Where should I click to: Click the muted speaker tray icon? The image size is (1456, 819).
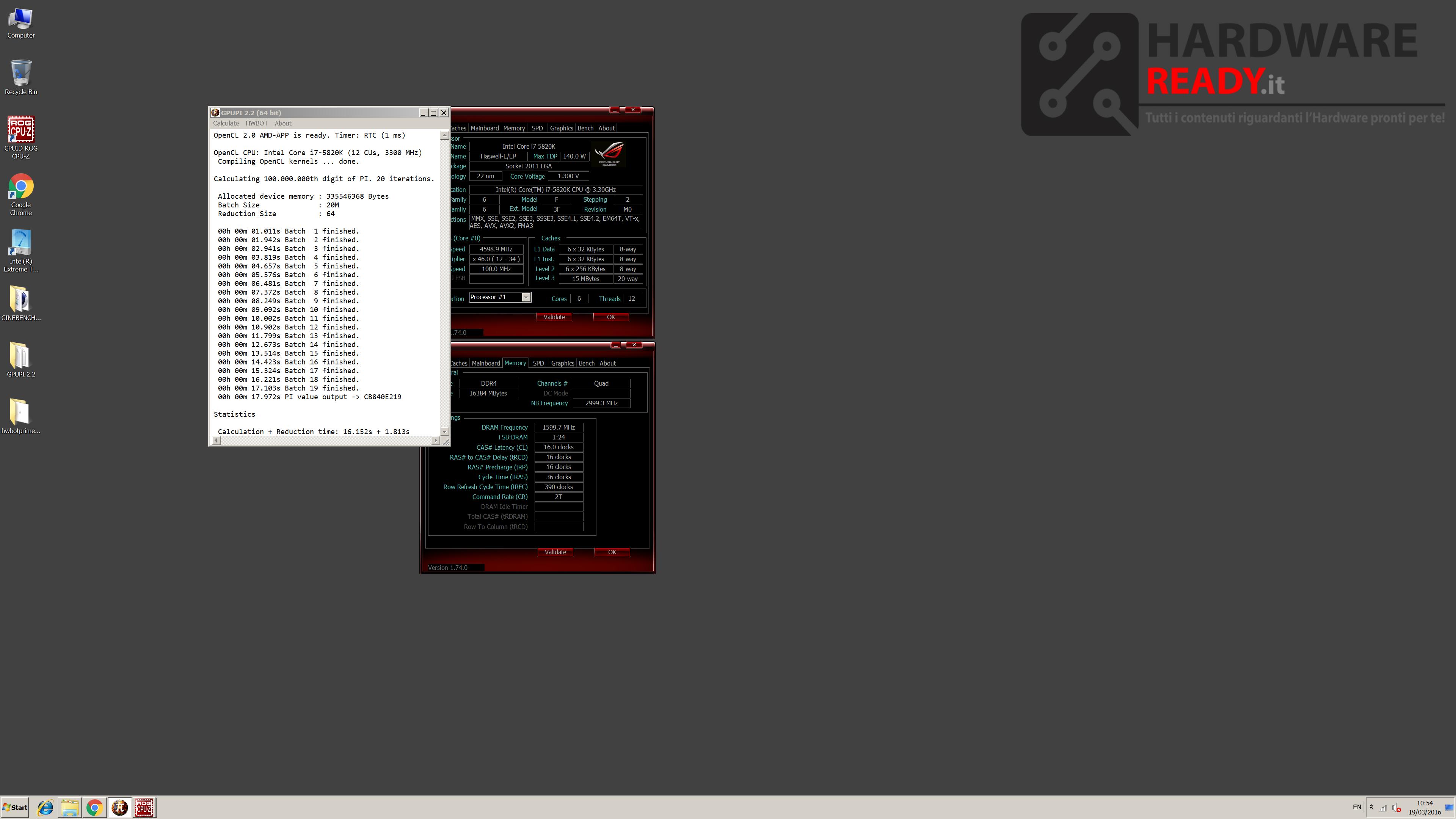pyautogui.click(x=1396, y=808)
